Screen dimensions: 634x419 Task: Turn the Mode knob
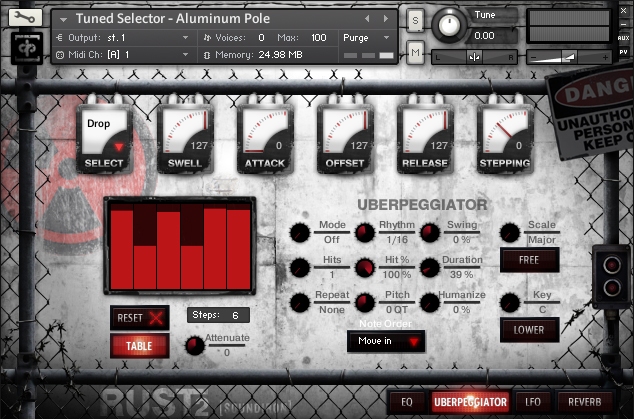[300, 233]
